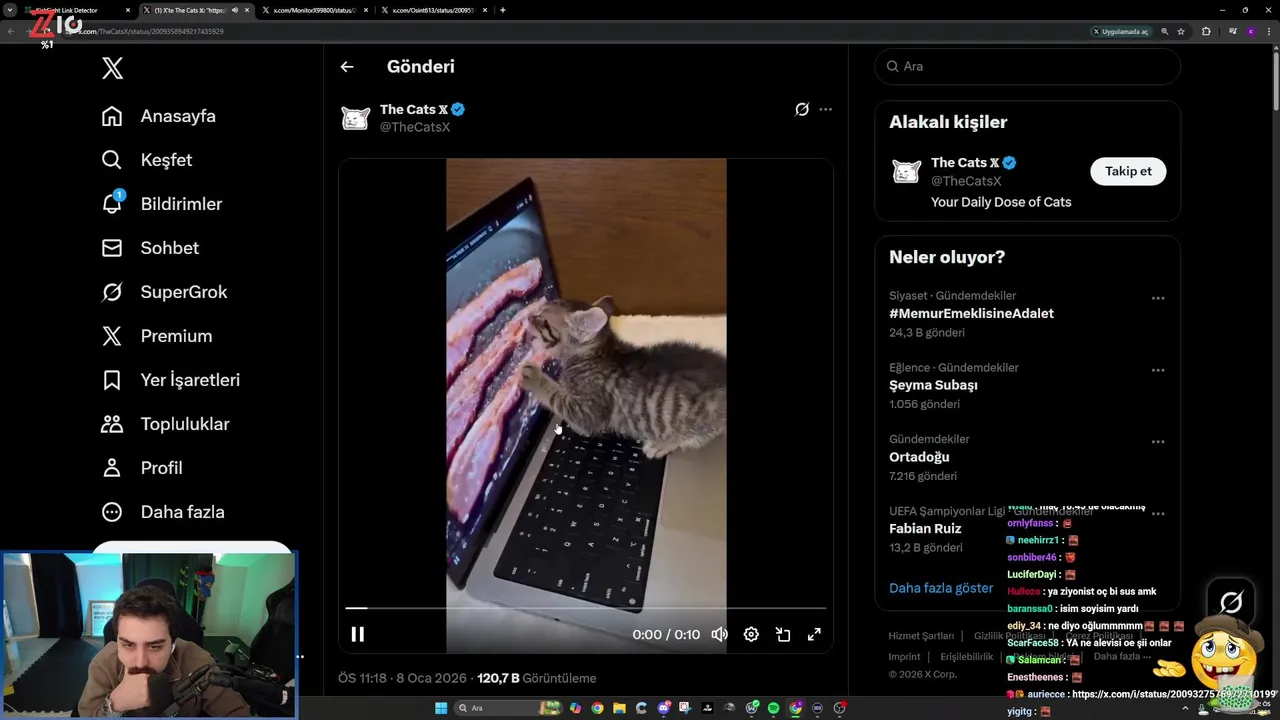Open Erişilebilirlik footer link
The image size is (1280, 720).
pos(967,657)
